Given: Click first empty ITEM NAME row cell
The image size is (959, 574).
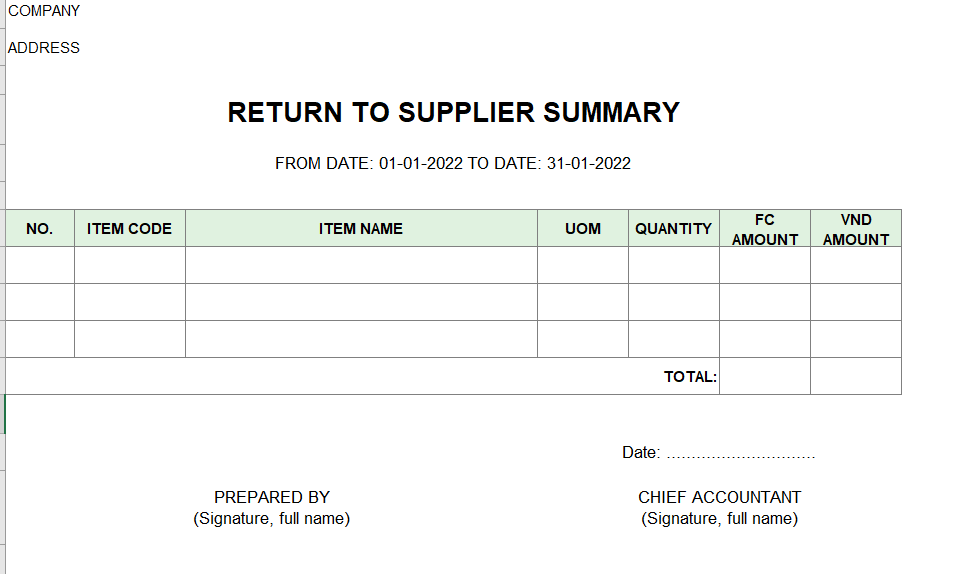Looking at the screenshot, I should click(361, 265).
